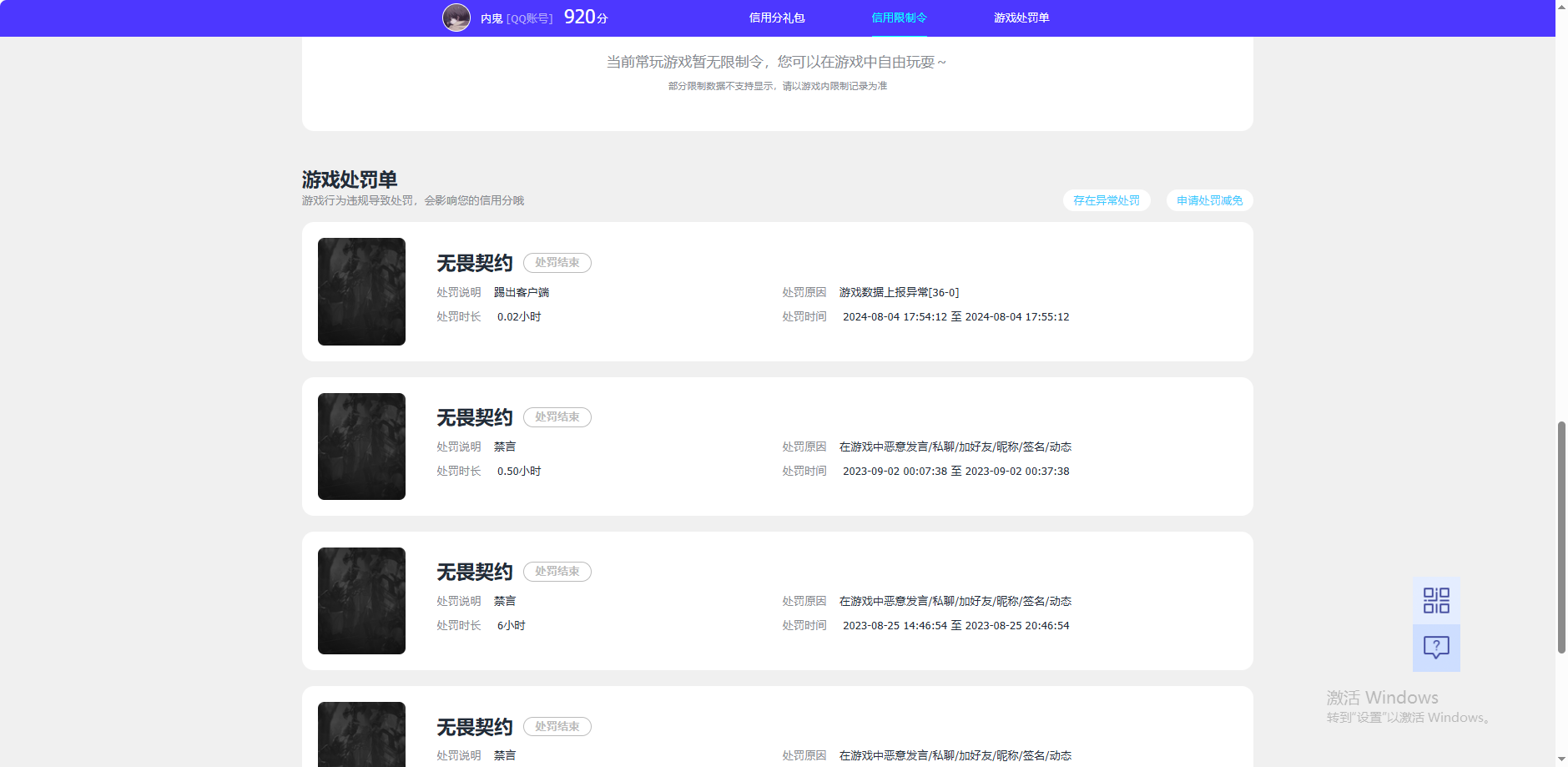Click 无畏契约 title on the 6小时 record
This screenshot has width=1568, height=767.
click(475, 572)
